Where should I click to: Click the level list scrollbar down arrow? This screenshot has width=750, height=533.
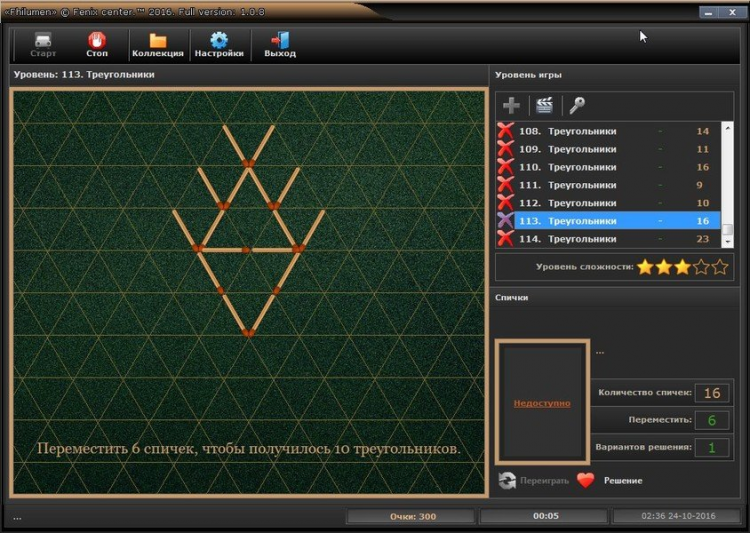(x=728, y=242)
